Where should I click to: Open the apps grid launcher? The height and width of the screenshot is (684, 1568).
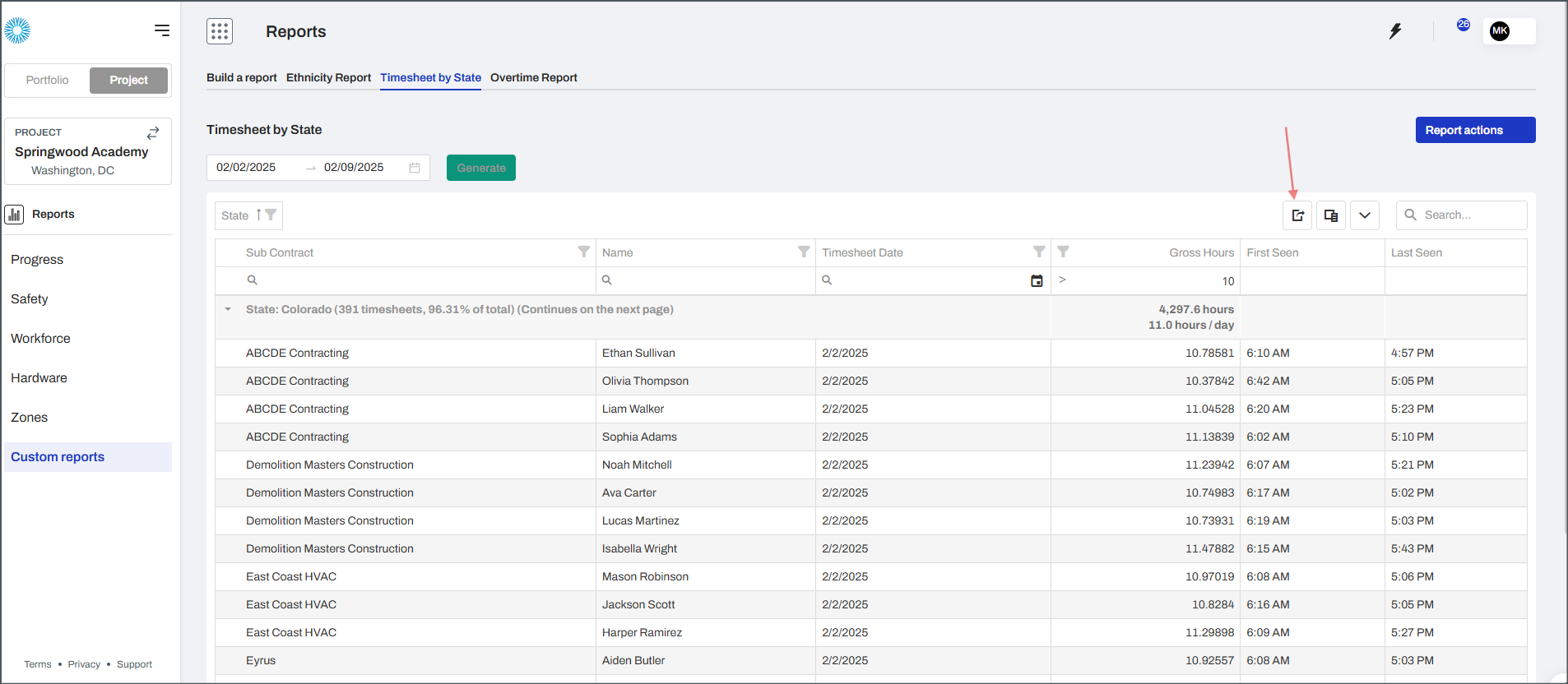click(220, 31)
